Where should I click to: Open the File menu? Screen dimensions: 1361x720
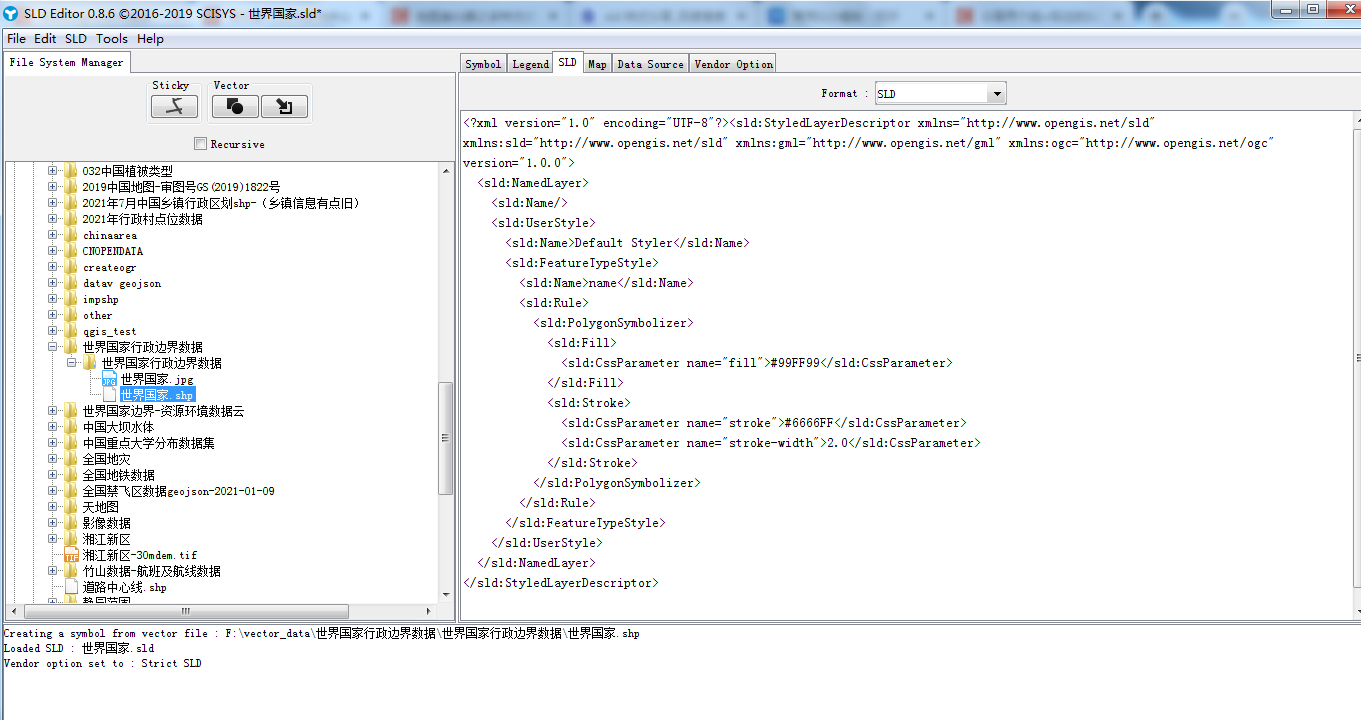click(16, 39)
